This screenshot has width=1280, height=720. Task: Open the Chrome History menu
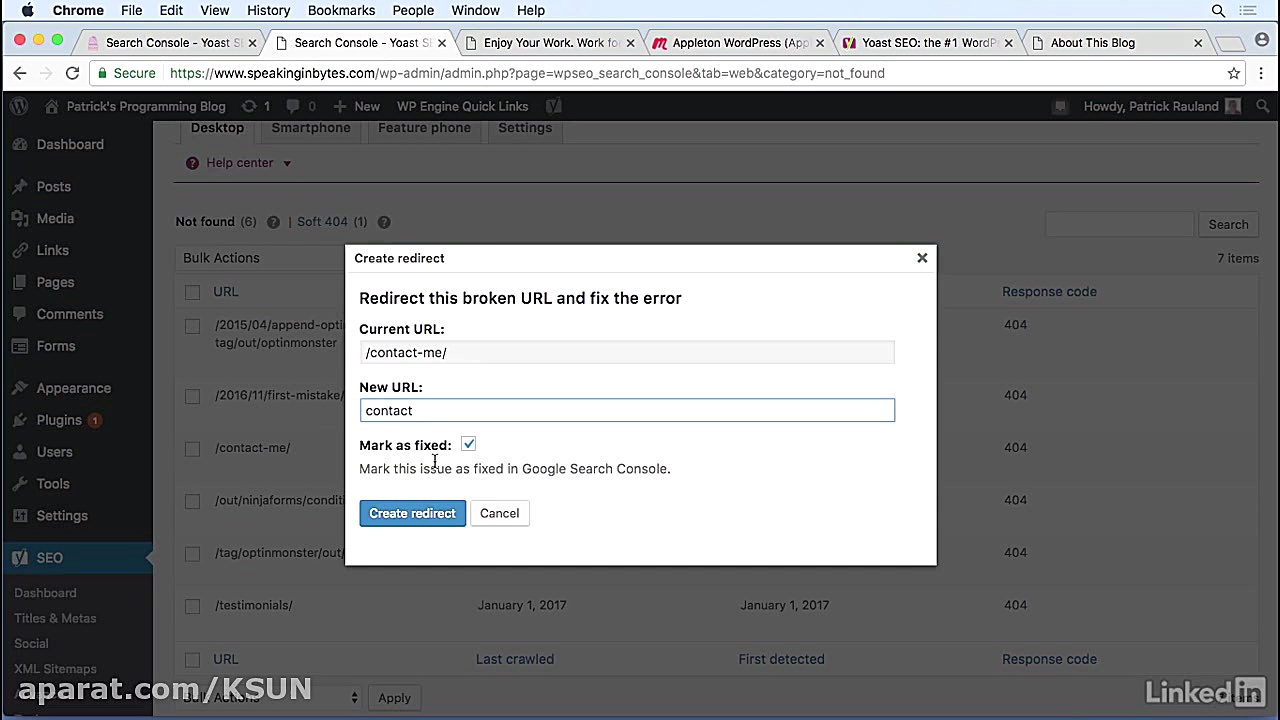coord(268,11)
